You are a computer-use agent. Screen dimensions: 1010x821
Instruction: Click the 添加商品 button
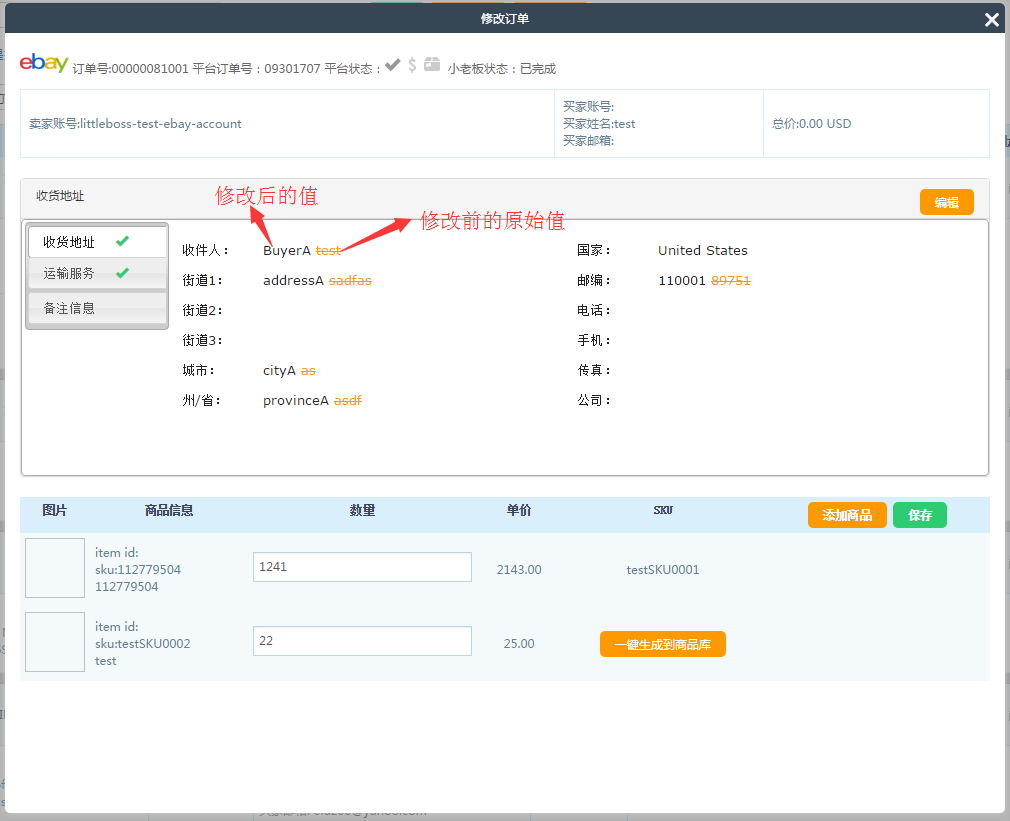pyautogui.click(x=847, y=515)
